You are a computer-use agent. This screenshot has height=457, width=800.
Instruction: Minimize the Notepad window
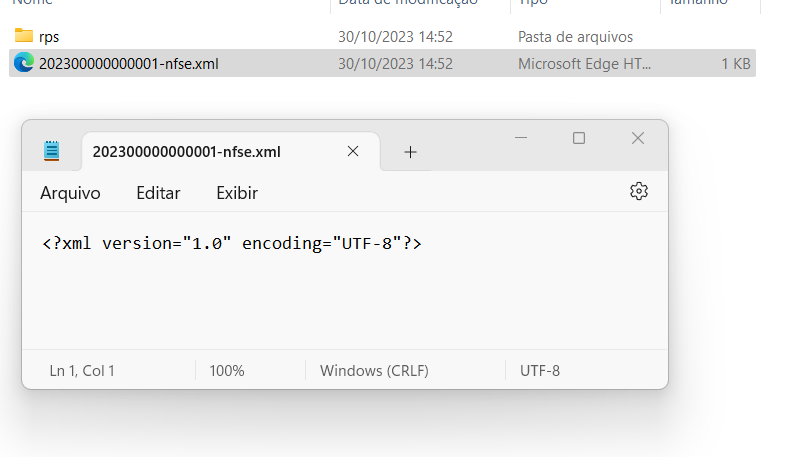click(521, 138)
